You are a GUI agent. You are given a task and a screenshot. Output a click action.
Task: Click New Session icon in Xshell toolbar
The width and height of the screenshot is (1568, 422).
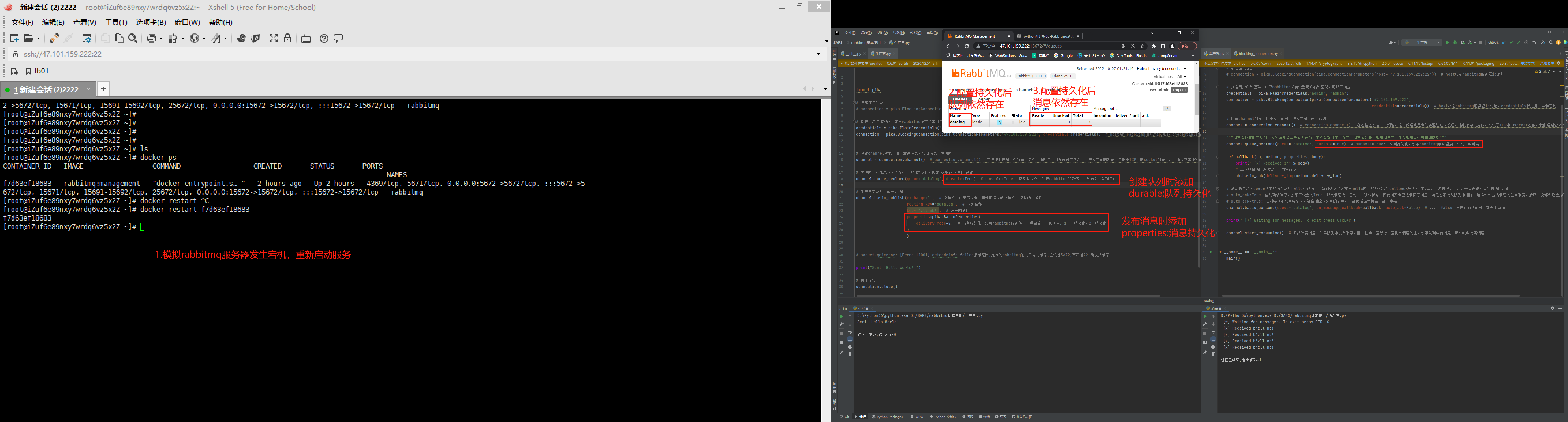pos(15,38)
